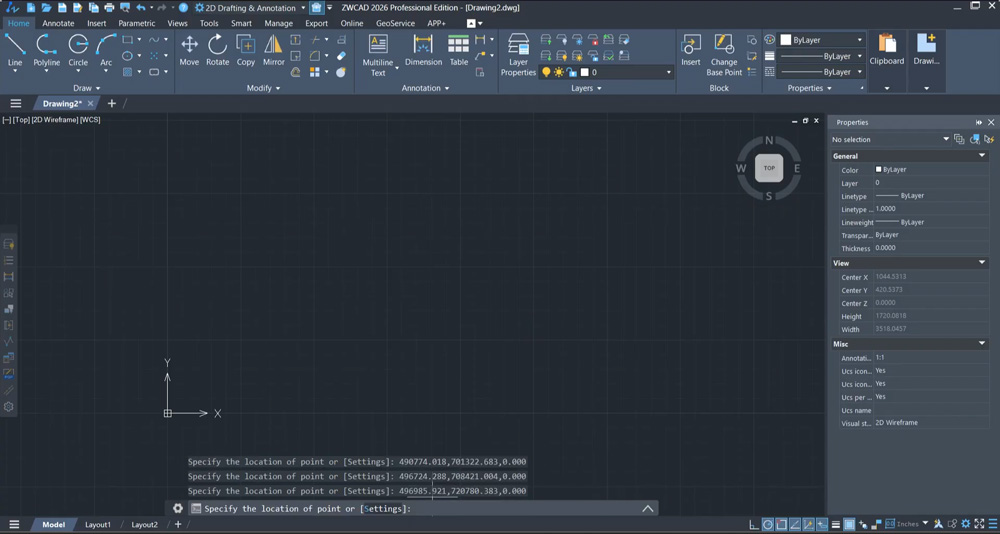This screenshot has height=534, width=1000.
Task: Expand the Draw panel flyout arrow
Action: pyautogui.click(x=97, y=89)
